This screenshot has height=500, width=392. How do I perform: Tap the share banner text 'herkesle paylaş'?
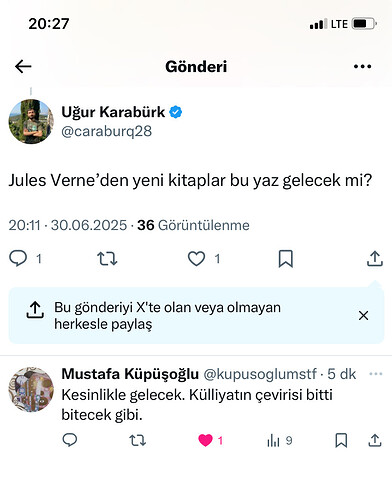(x=103, y=324)
